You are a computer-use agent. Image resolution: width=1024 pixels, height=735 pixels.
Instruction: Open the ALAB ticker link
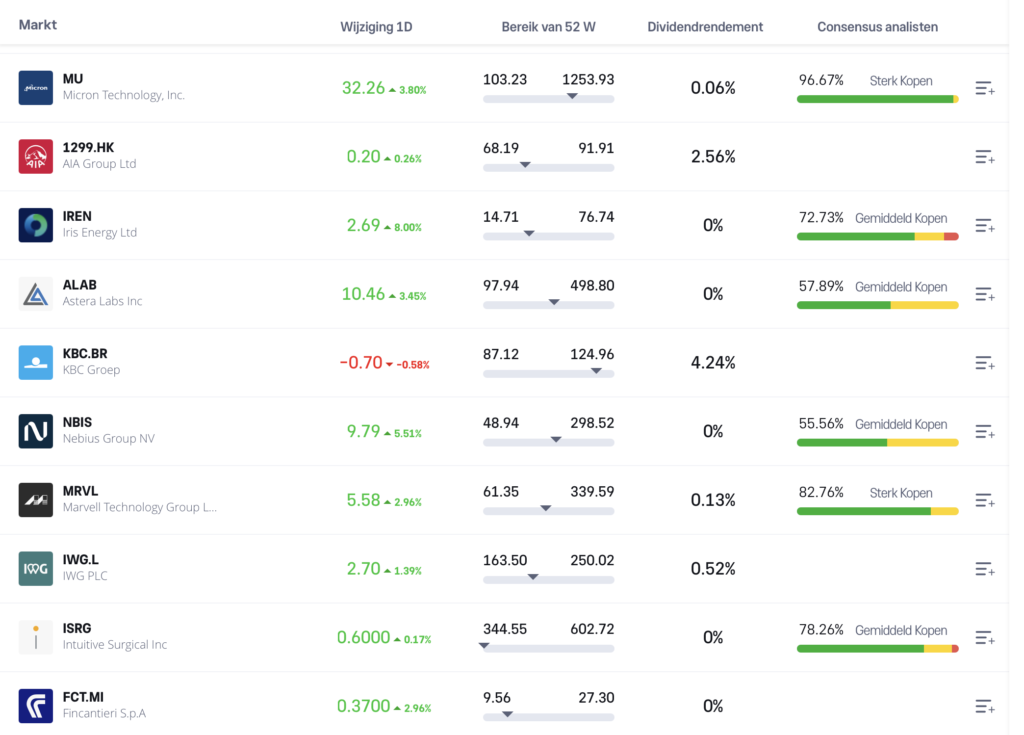tap(80, 285)
